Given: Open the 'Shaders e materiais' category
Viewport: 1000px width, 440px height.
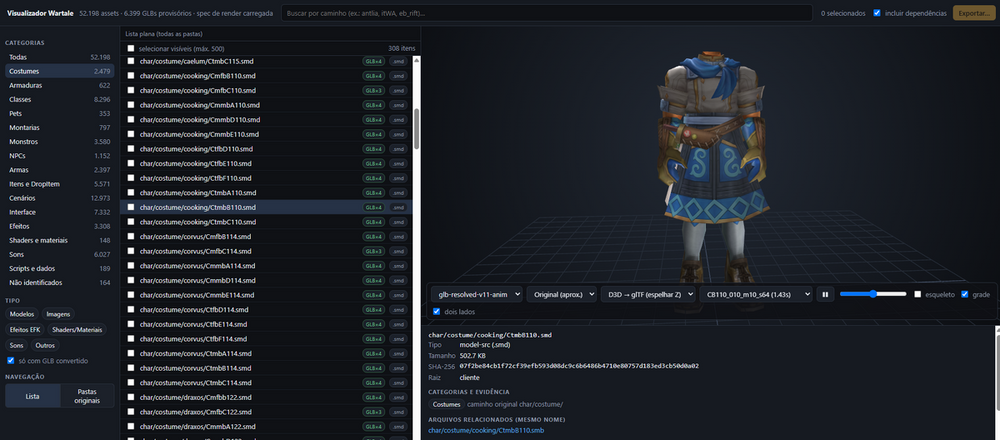Looking at the screenshot, I should point(59,240).
